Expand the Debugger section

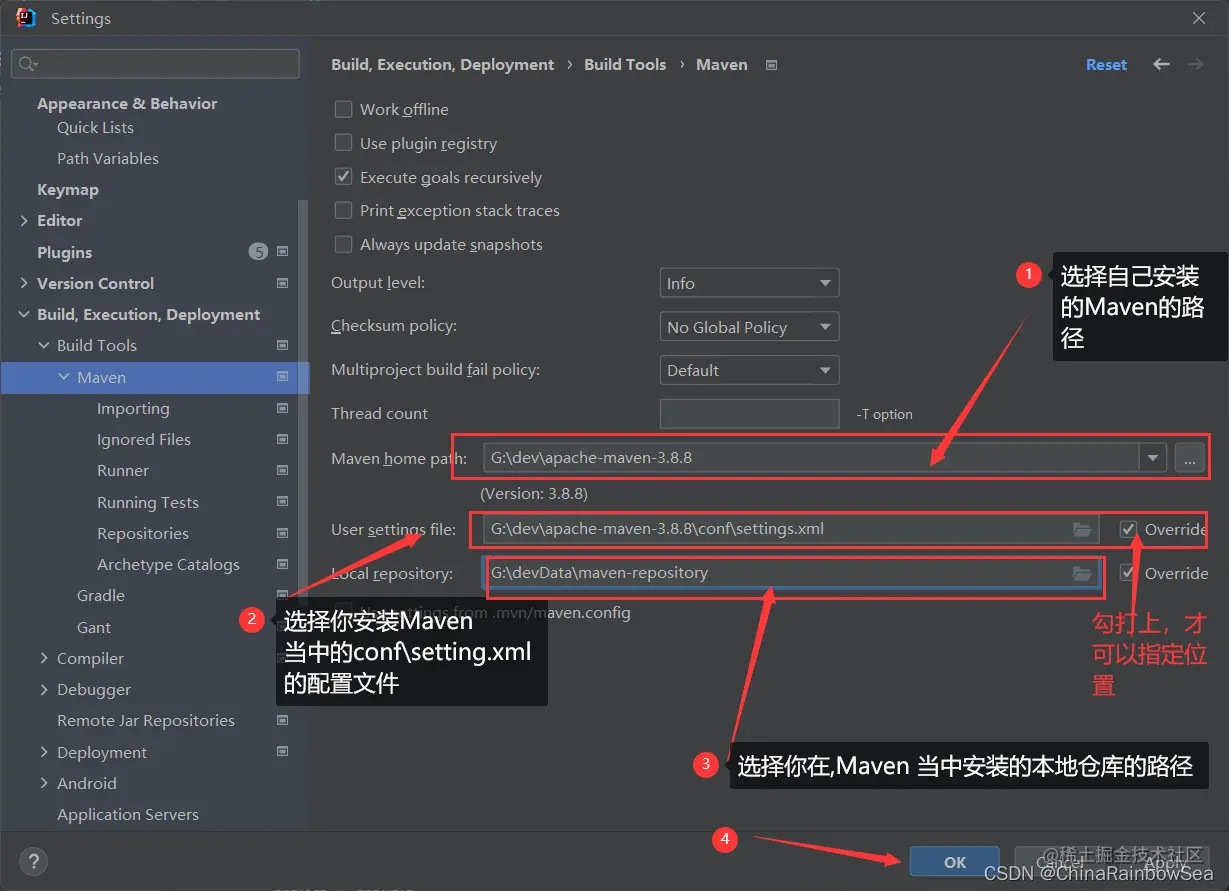tap(44, 689)
